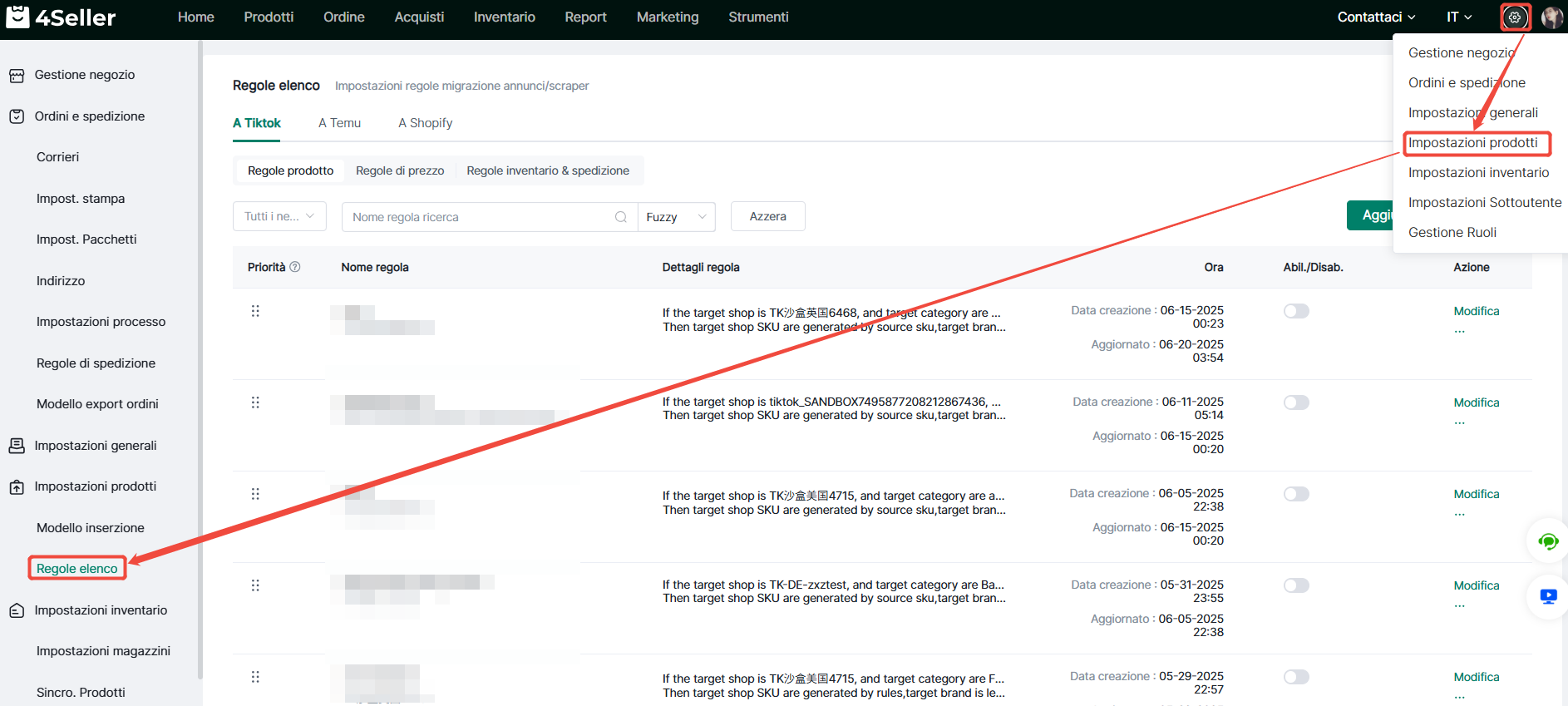Open the Report top menu
This screenshot has height=706, width=1568.
(x=586, y=17)
